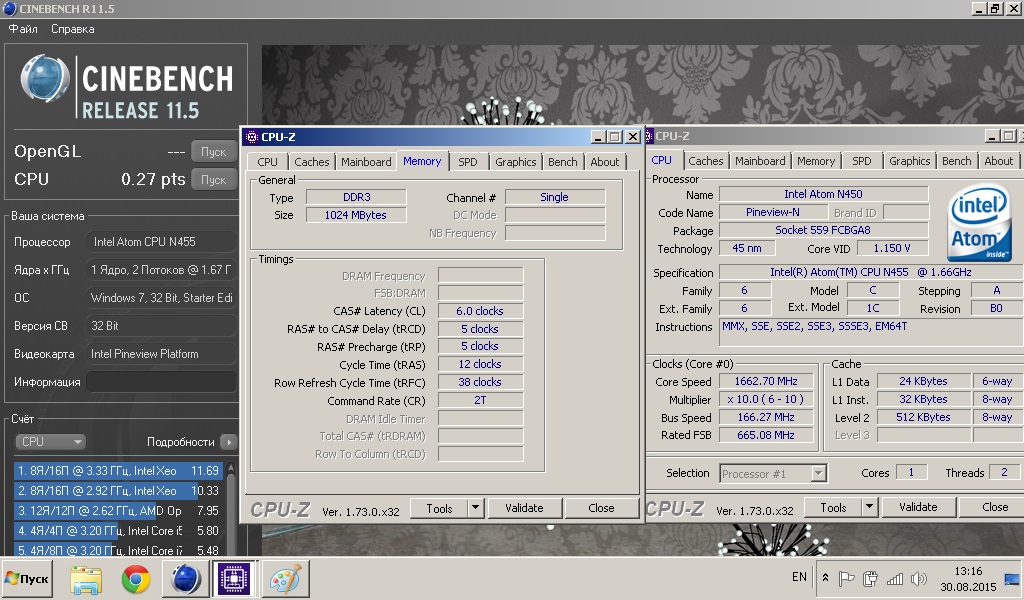1024x600 pixels.
Task: Open the Processor #1 selection combo box
Action: point(773,473)
